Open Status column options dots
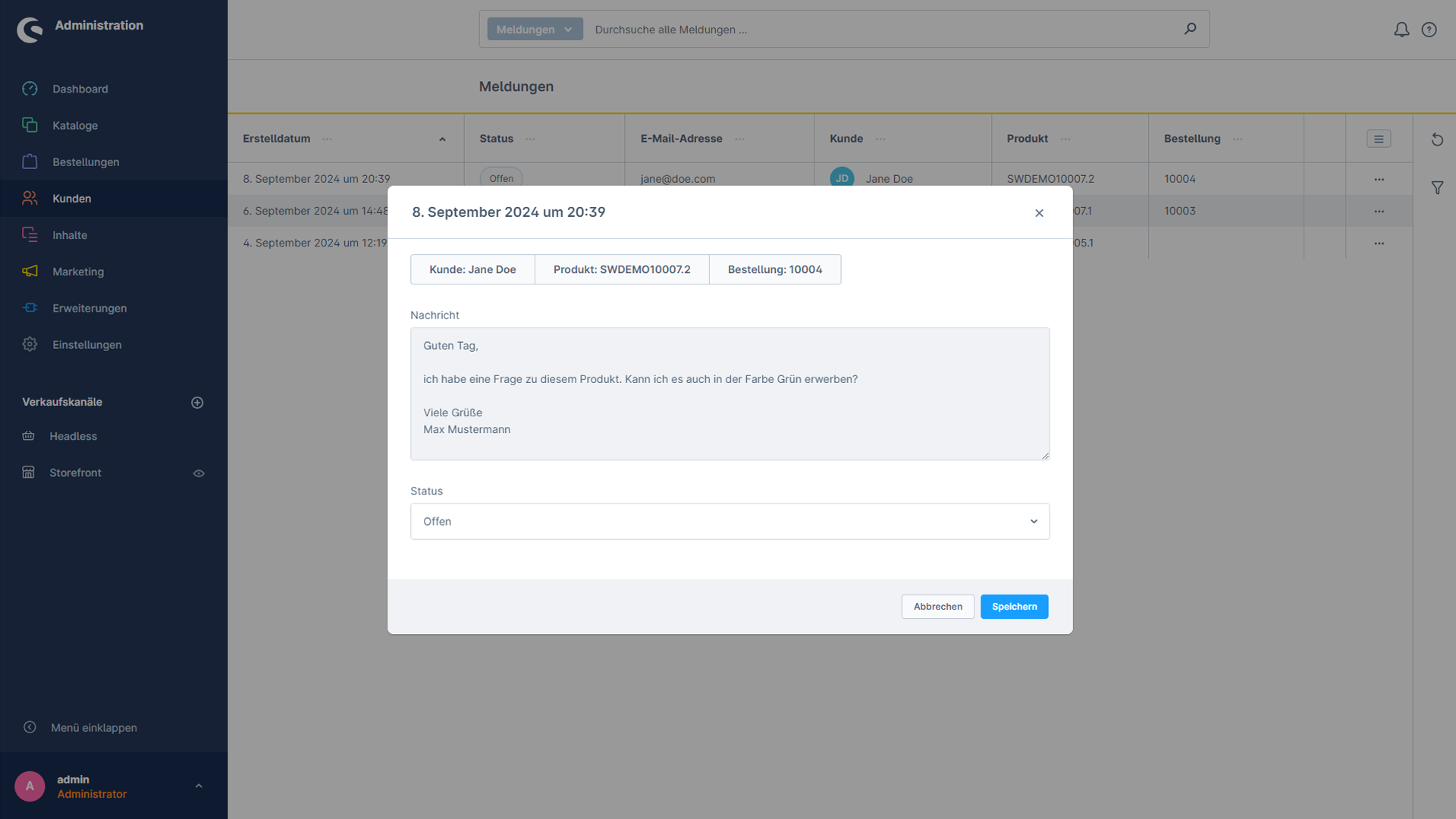Viewport: 1456px width, 819px height. 530,139
